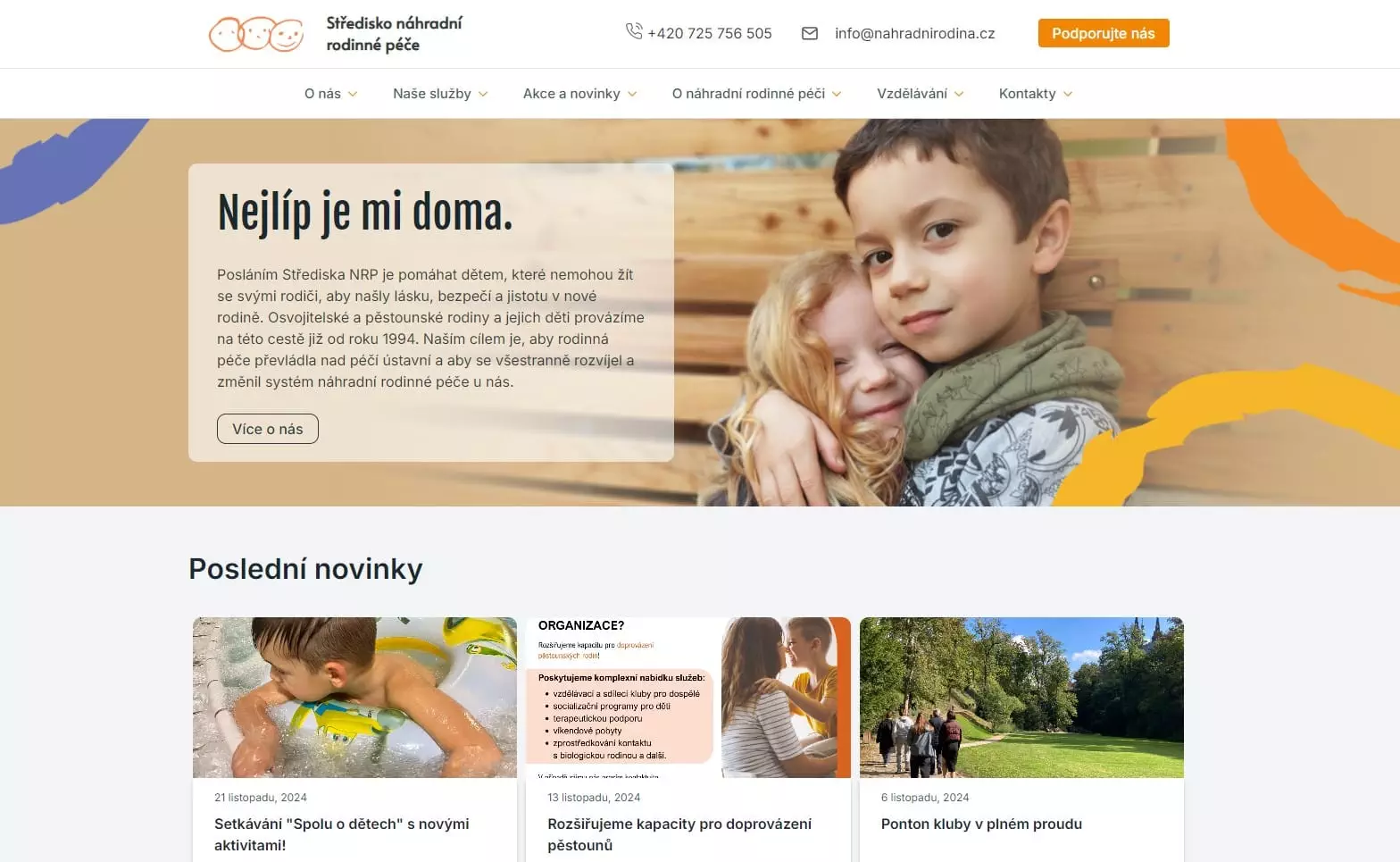Screen dimensions: 1400x862
Task: Open the boy in pool thumbnail
Action: point(354,697)
